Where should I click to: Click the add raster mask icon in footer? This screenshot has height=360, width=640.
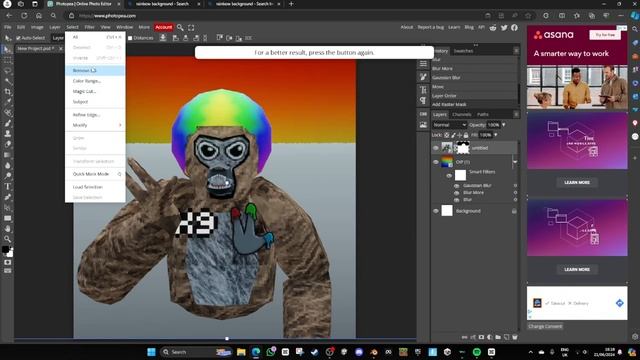[481, 337]
